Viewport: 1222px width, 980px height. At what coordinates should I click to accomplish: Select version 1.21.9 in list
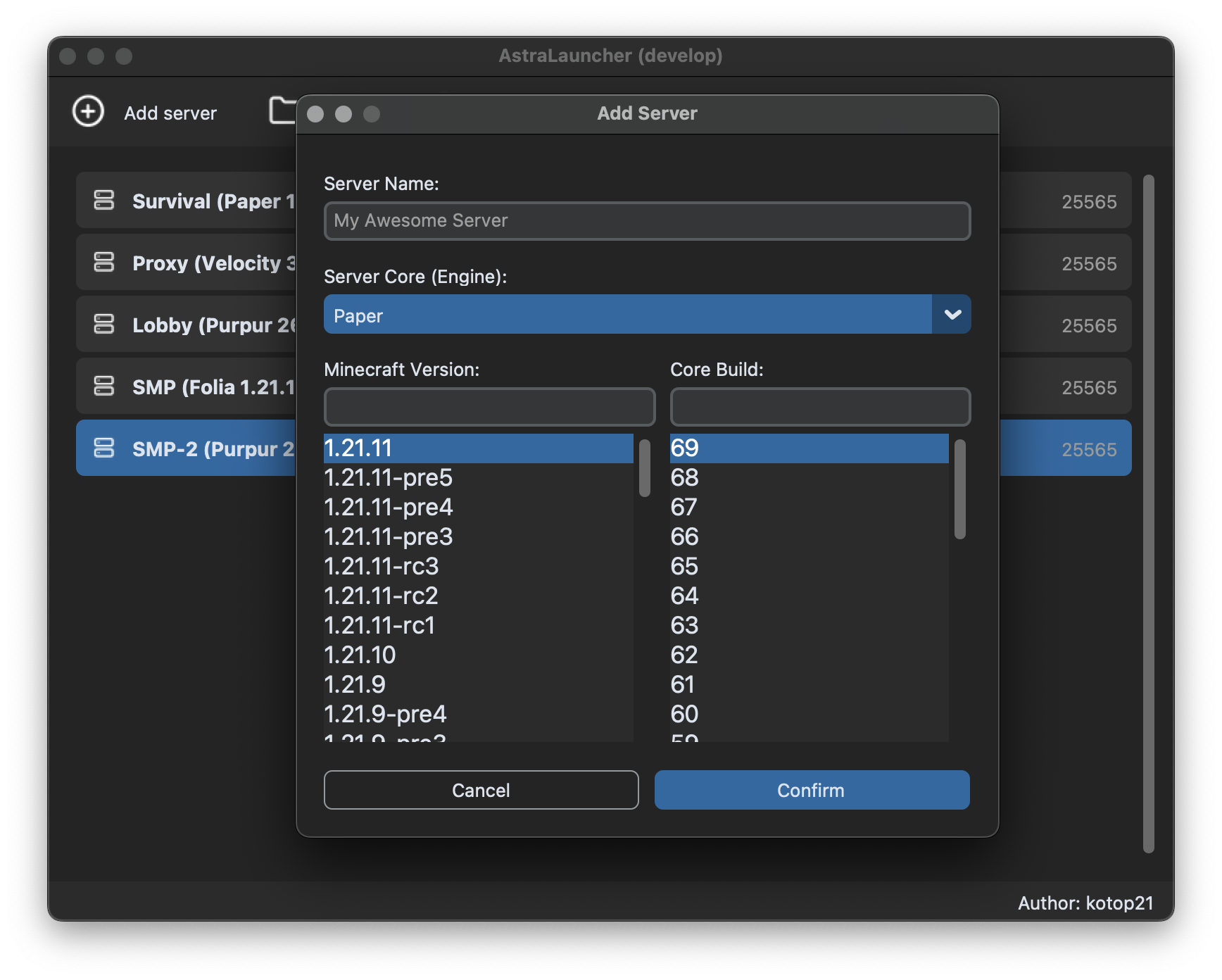[478, 684]
